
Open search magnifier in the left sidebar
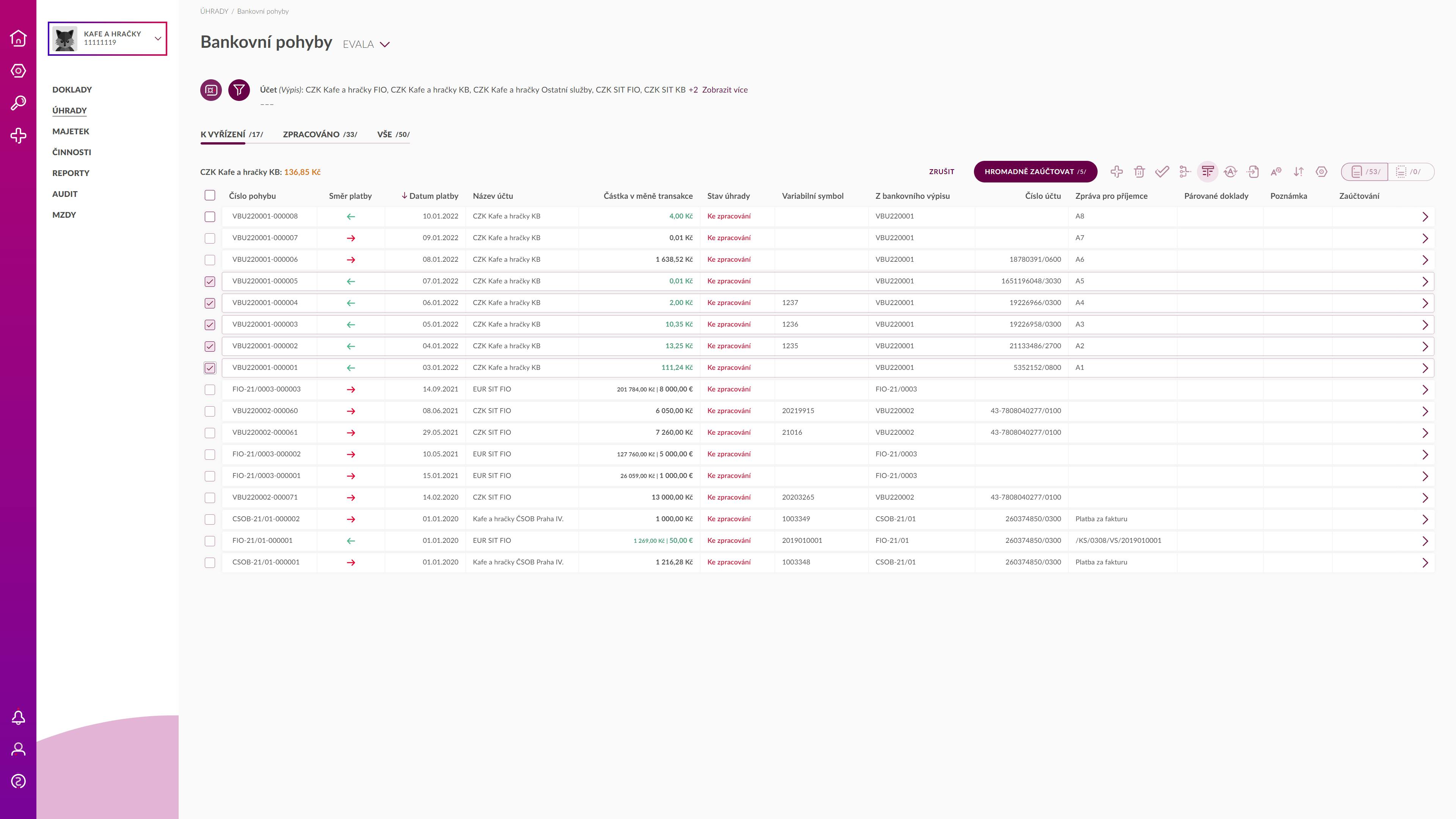18,103
